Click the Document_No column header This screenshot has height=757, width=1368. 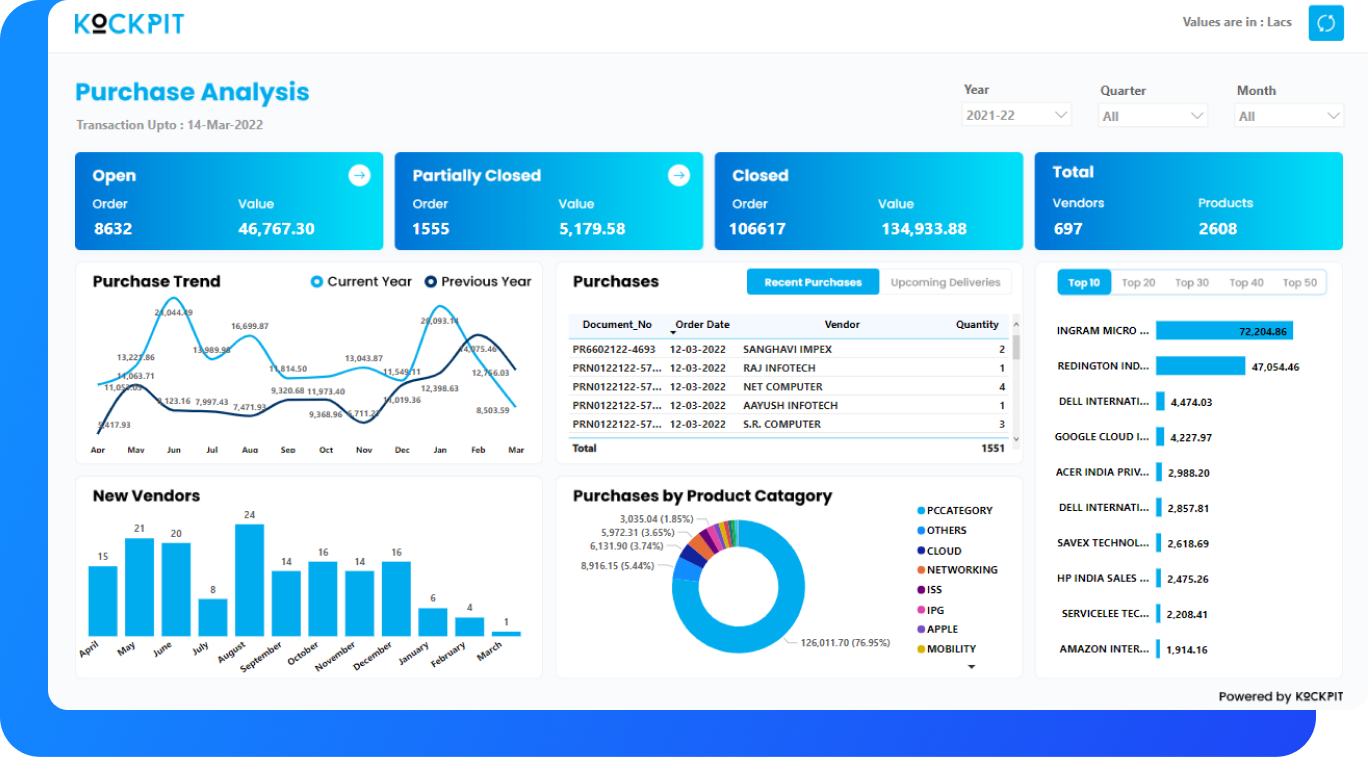click(x=617, y=325)
